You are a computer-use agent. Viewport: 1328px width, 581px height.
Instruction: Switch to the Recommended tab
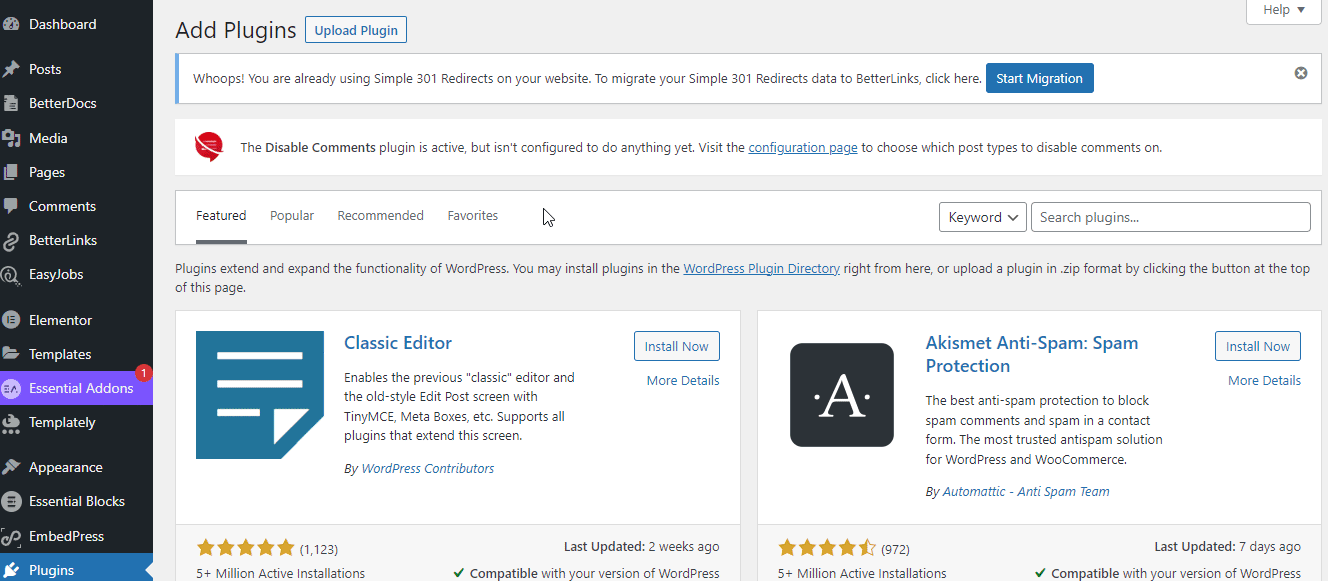click(381, 216)
